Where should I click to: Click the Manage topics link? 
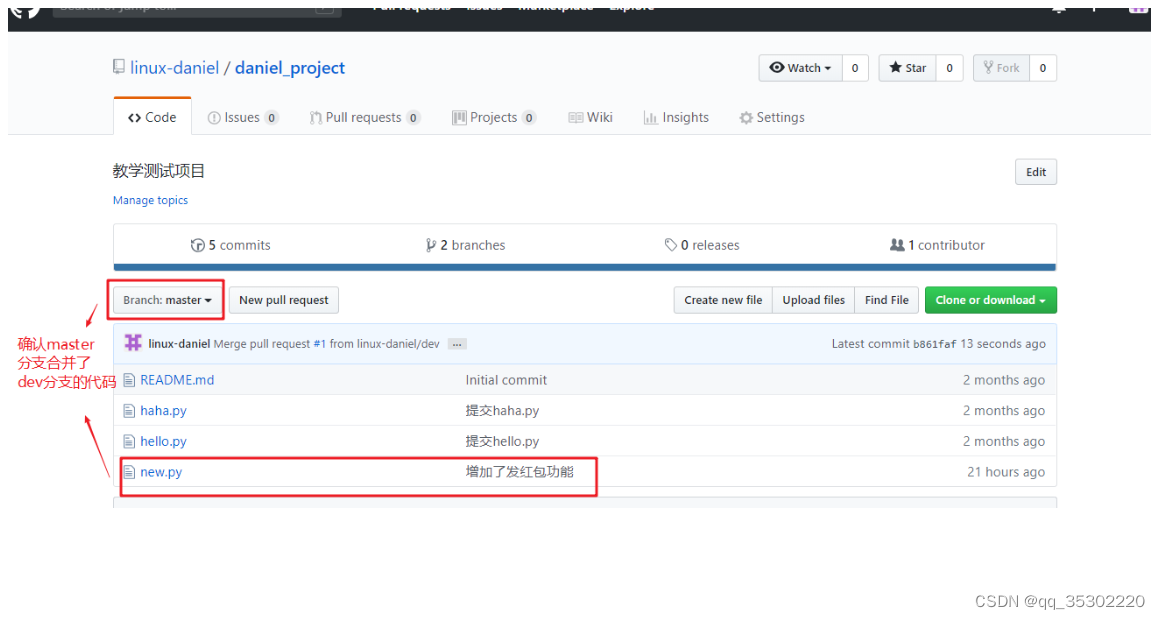click(150, 200)
